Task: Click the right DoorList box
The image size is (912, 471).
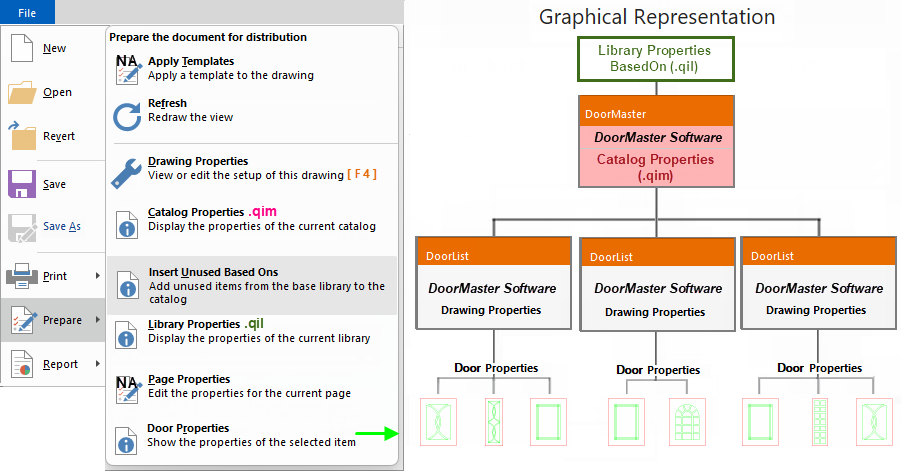Action: 819,283
